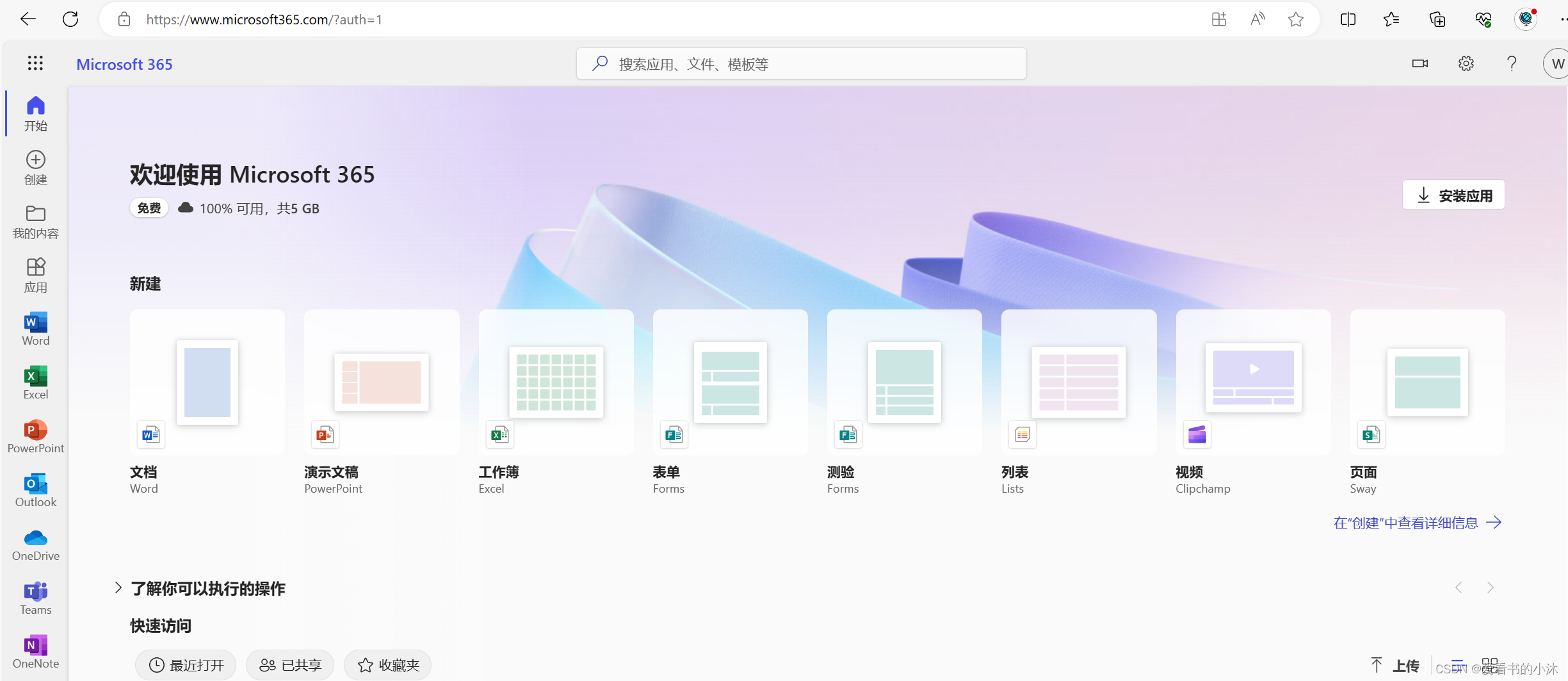
Task: Launch OneNote from the sidebar
Action: [x=36, y=652]
